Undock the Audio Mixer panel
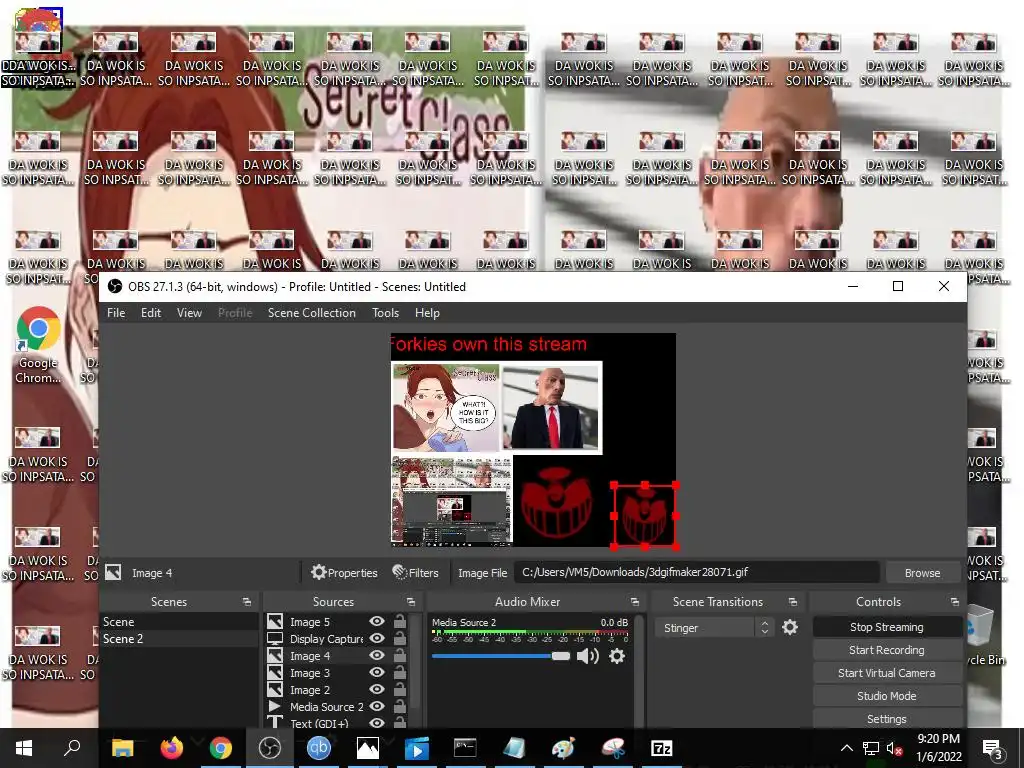Viewport: 1024px width, 768px height. click(x=635, y=601)
